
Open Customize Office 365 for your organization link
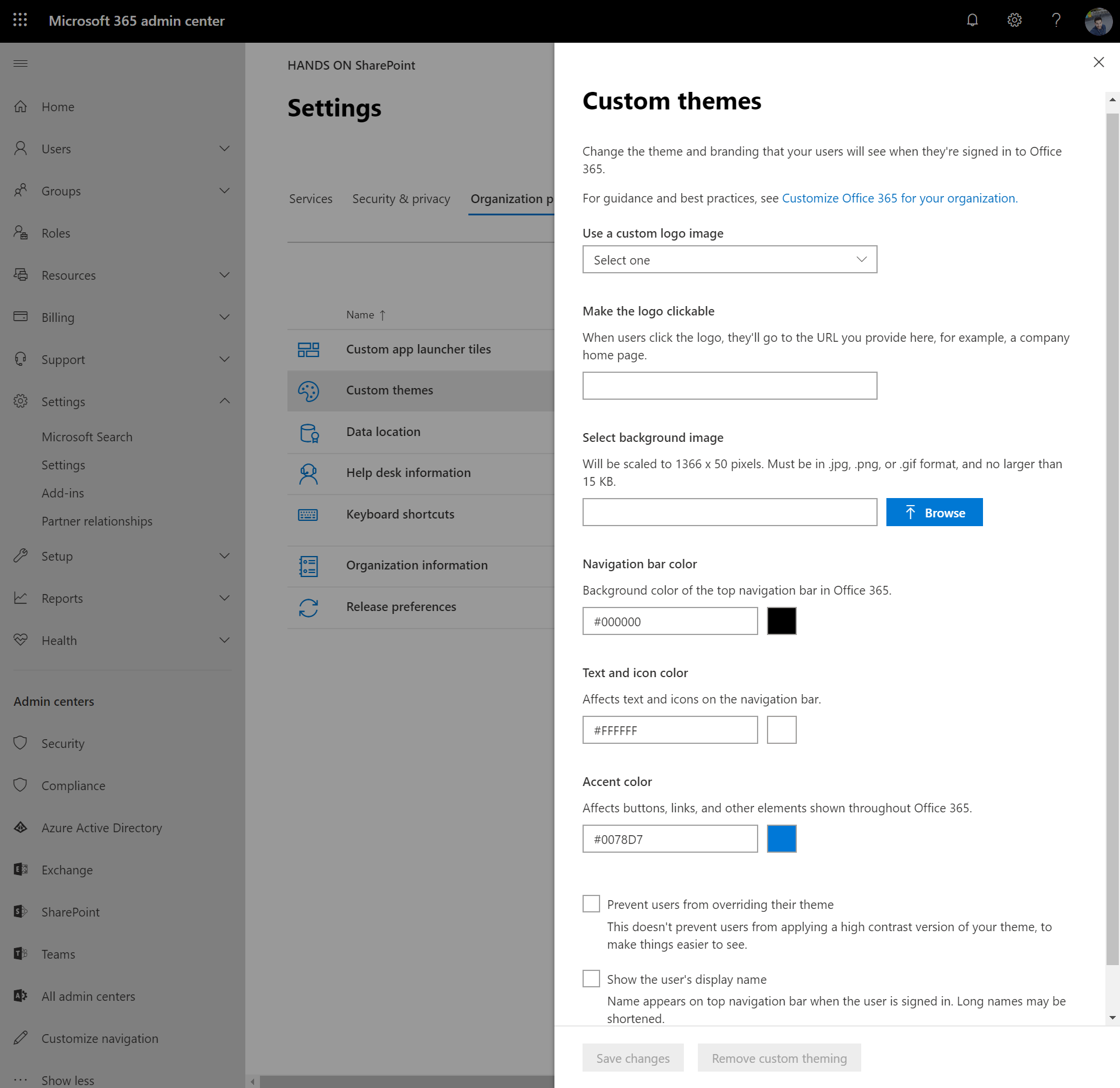pos(899,198)
